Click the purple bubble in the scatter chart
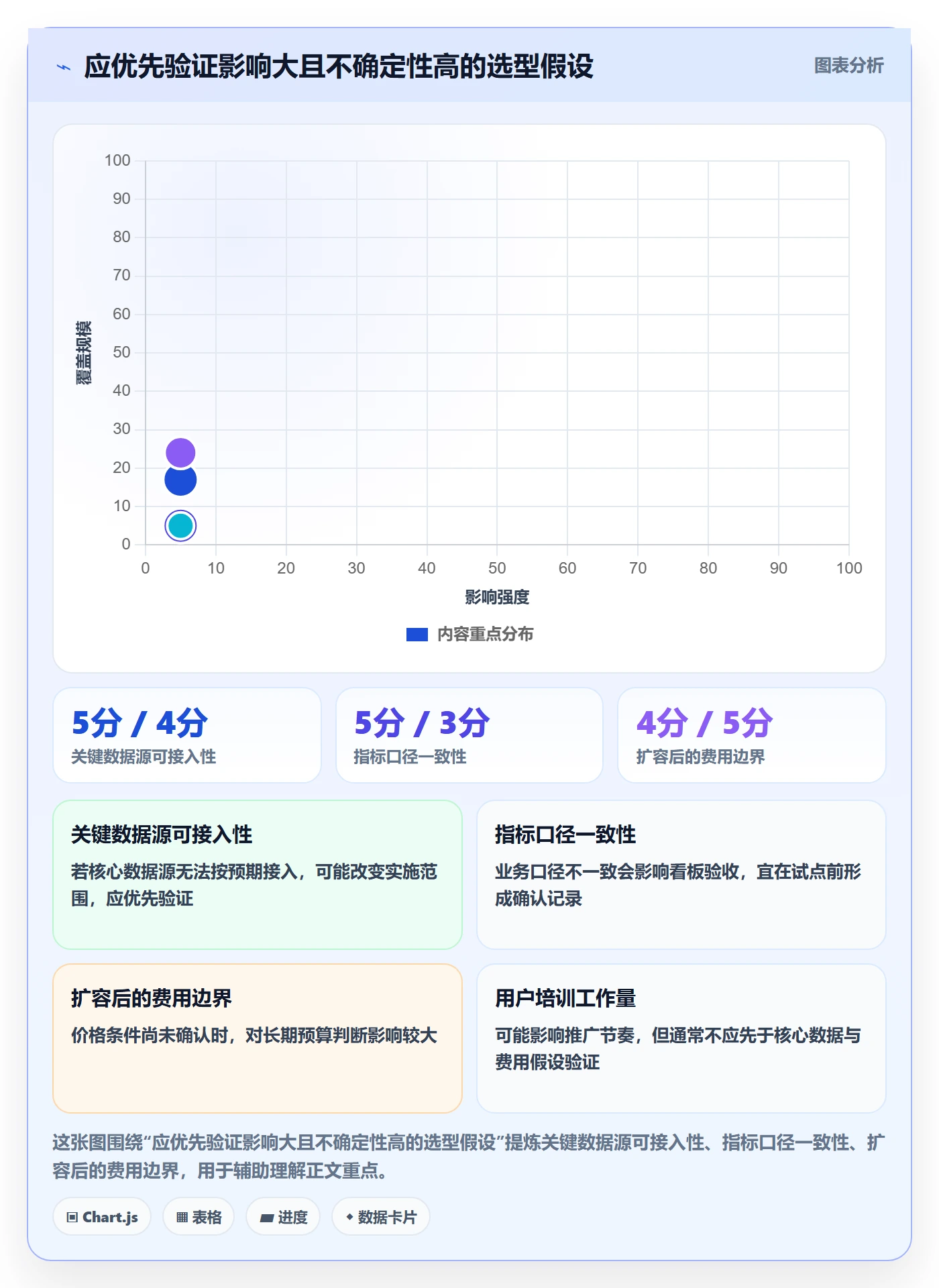 180,453
